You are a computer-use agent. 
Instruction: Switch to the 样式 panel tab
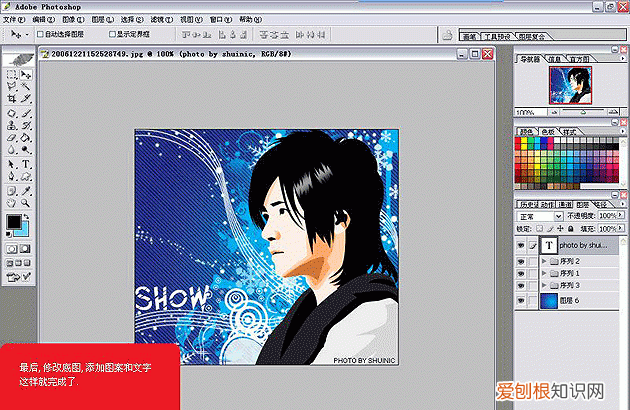570,131
